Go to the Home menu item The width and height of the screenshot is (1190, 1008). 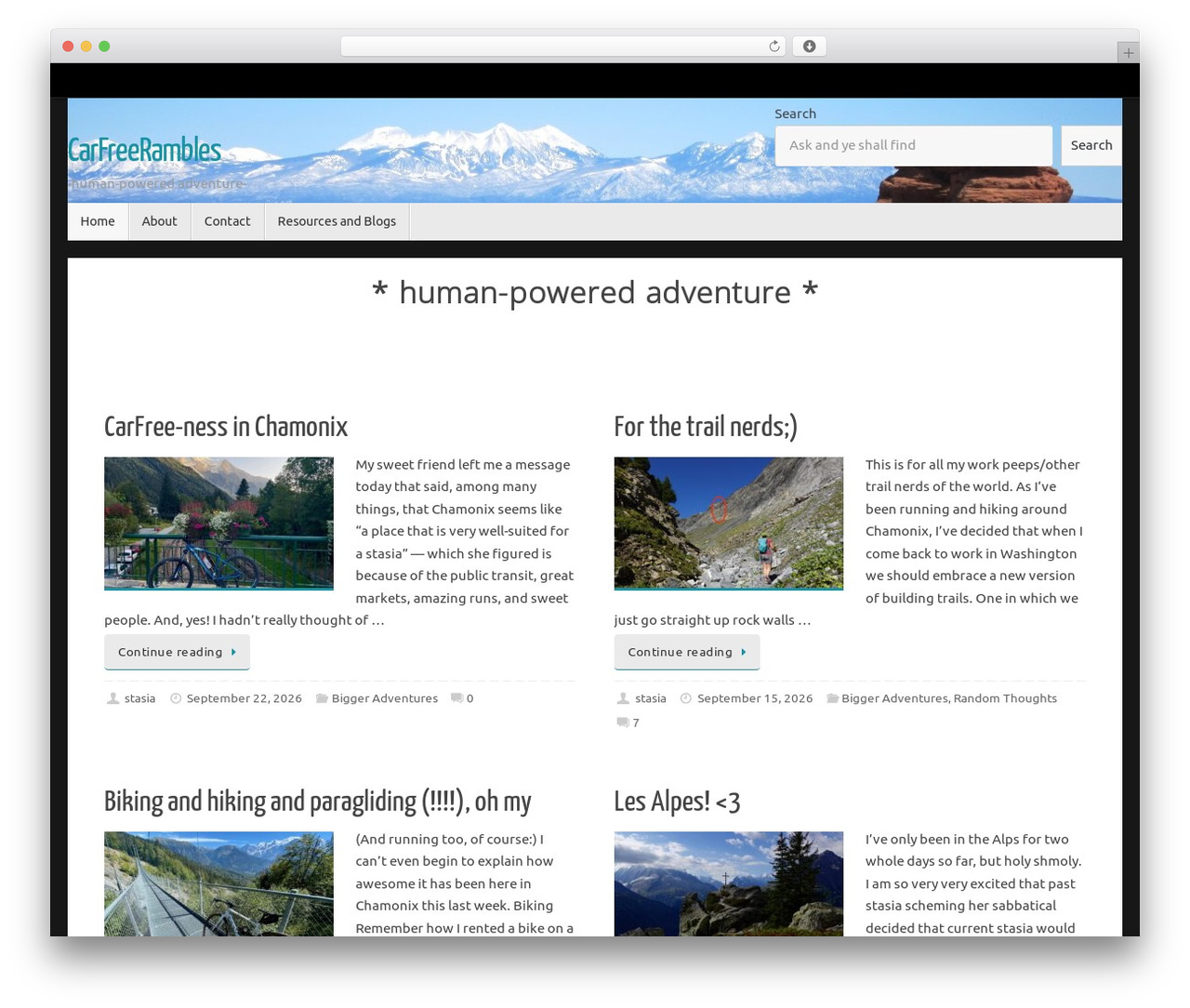(98, 221)
